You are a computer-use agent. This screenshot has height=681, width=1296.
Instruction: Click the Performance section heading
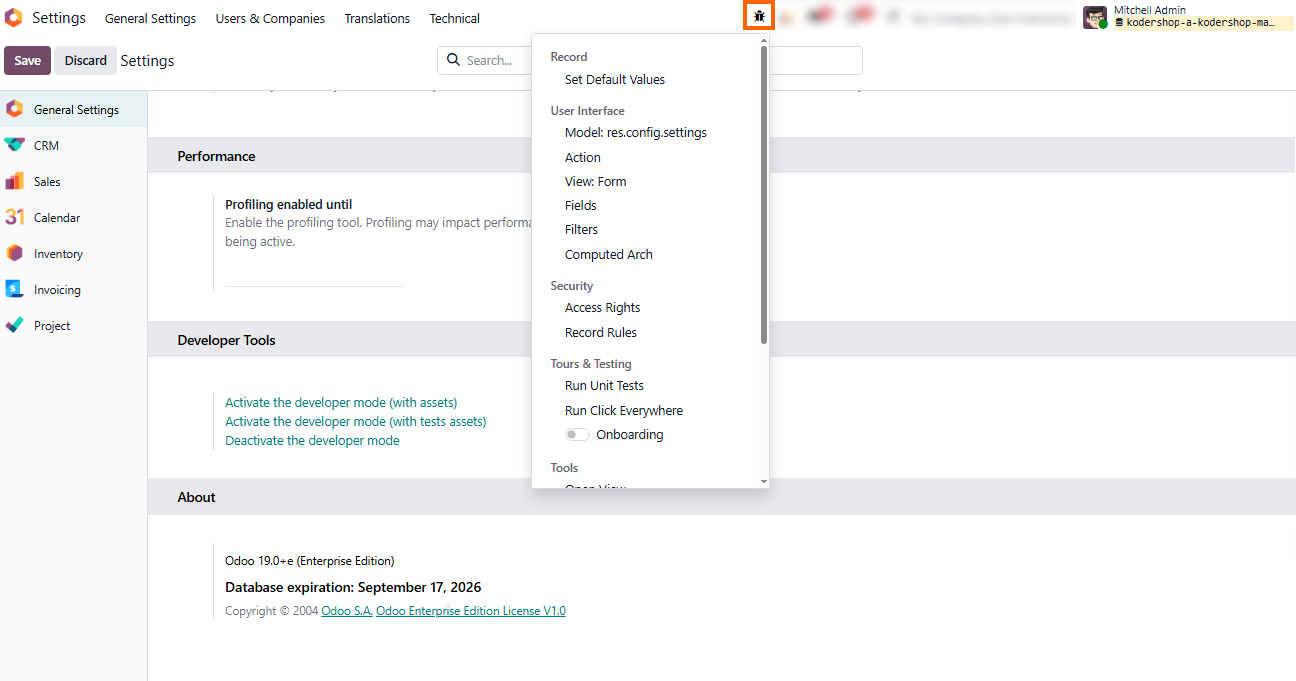pos(216,156)
